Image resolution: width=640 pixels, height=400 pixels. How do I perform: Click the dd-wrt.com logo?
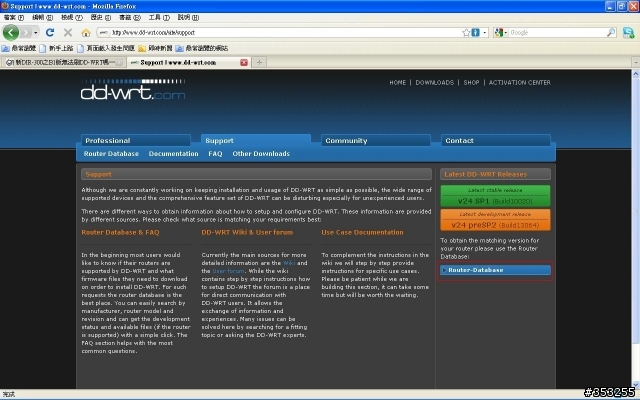pyautogui.click(x=133, y=90)
